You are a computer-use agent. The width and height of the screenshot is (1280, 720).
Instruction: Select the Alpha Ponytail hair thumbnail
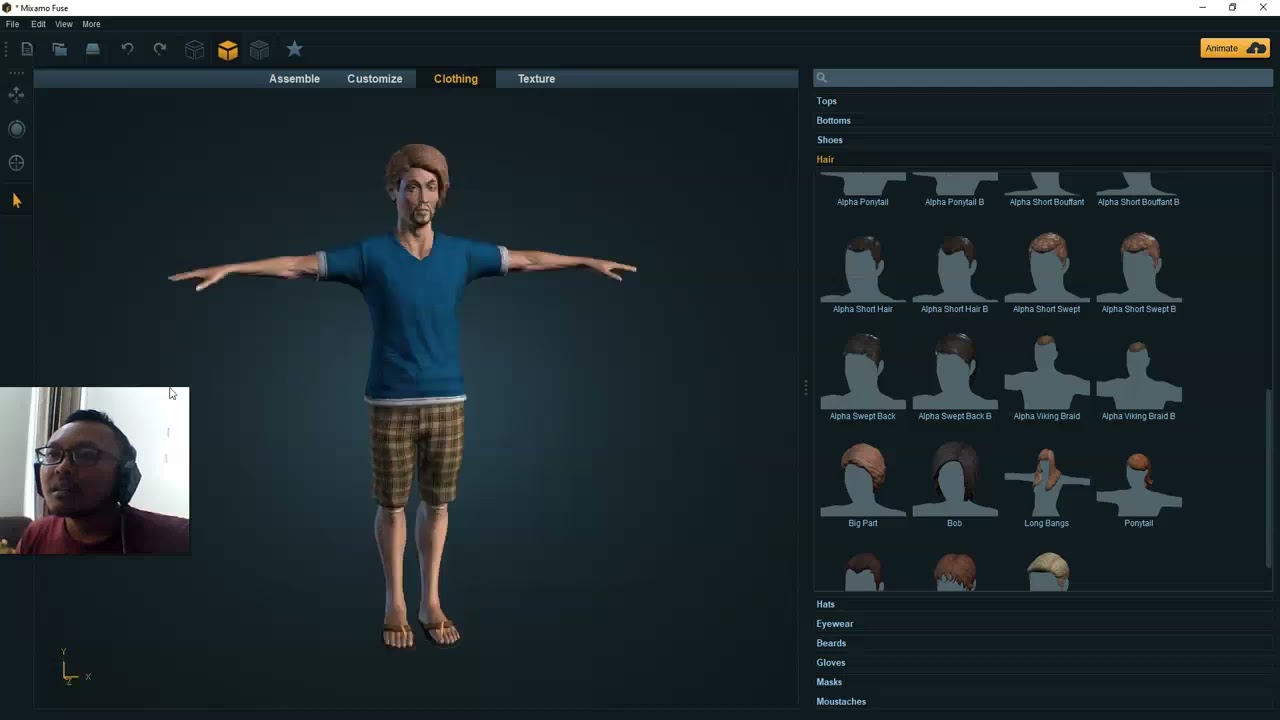point(862,184)
